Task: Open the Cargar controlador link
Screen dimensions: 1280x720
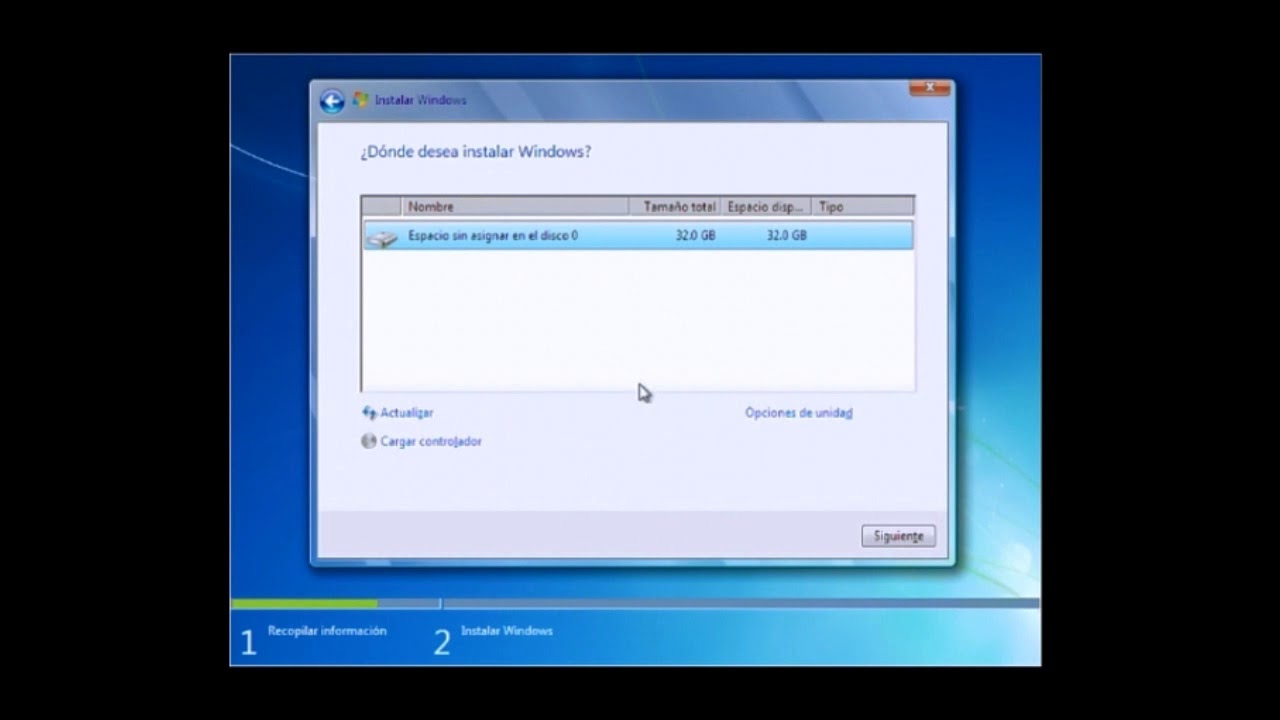Action: (431, 441)
